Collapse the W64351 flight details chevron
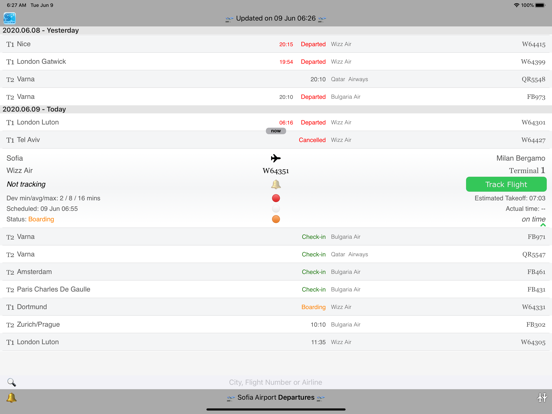Viewport: 552px width, 414px height. click(543, 225)
